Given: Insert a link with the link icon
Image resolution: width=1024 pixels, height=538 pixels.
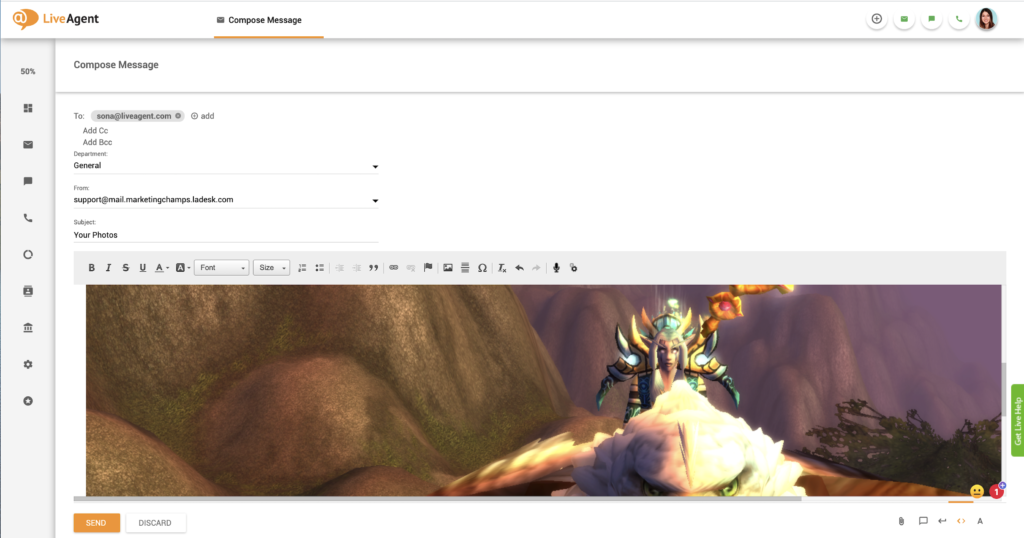Looking at the screenshot, I should tap(393, 268).
